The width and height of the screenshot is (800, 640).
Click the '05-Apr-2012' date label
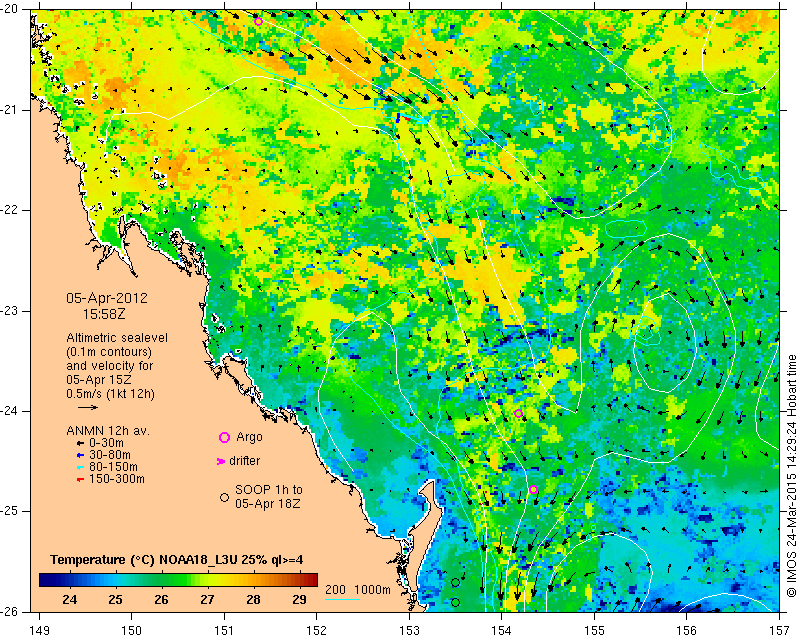[107, 298]
